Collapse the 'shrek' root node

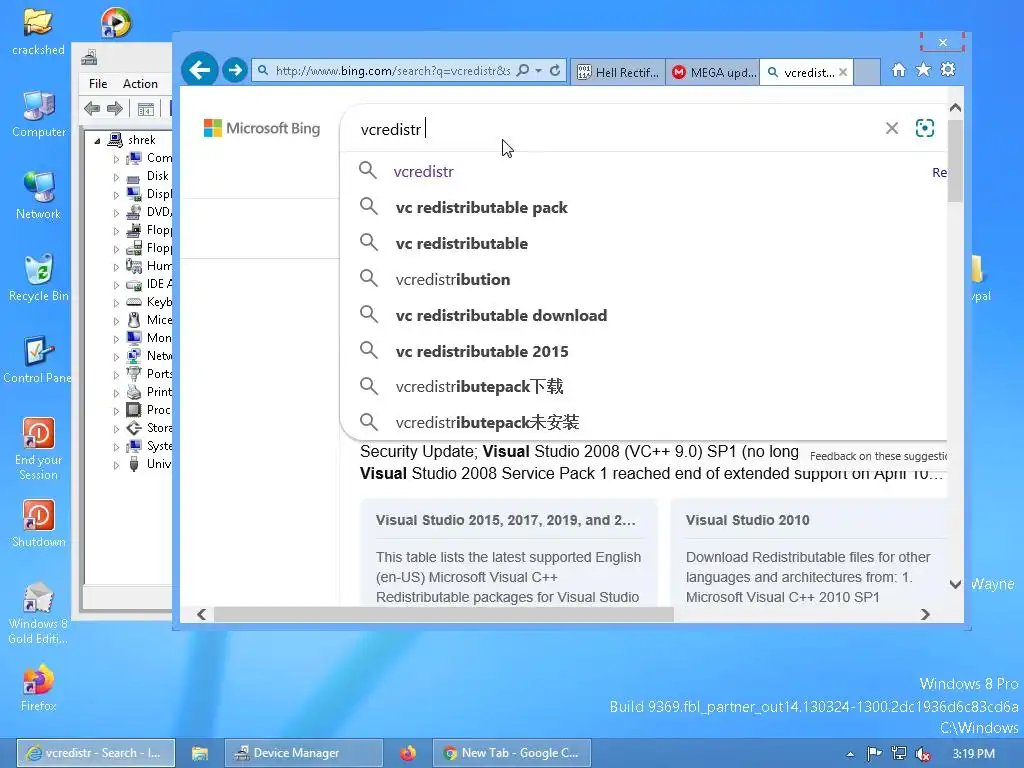97,140
